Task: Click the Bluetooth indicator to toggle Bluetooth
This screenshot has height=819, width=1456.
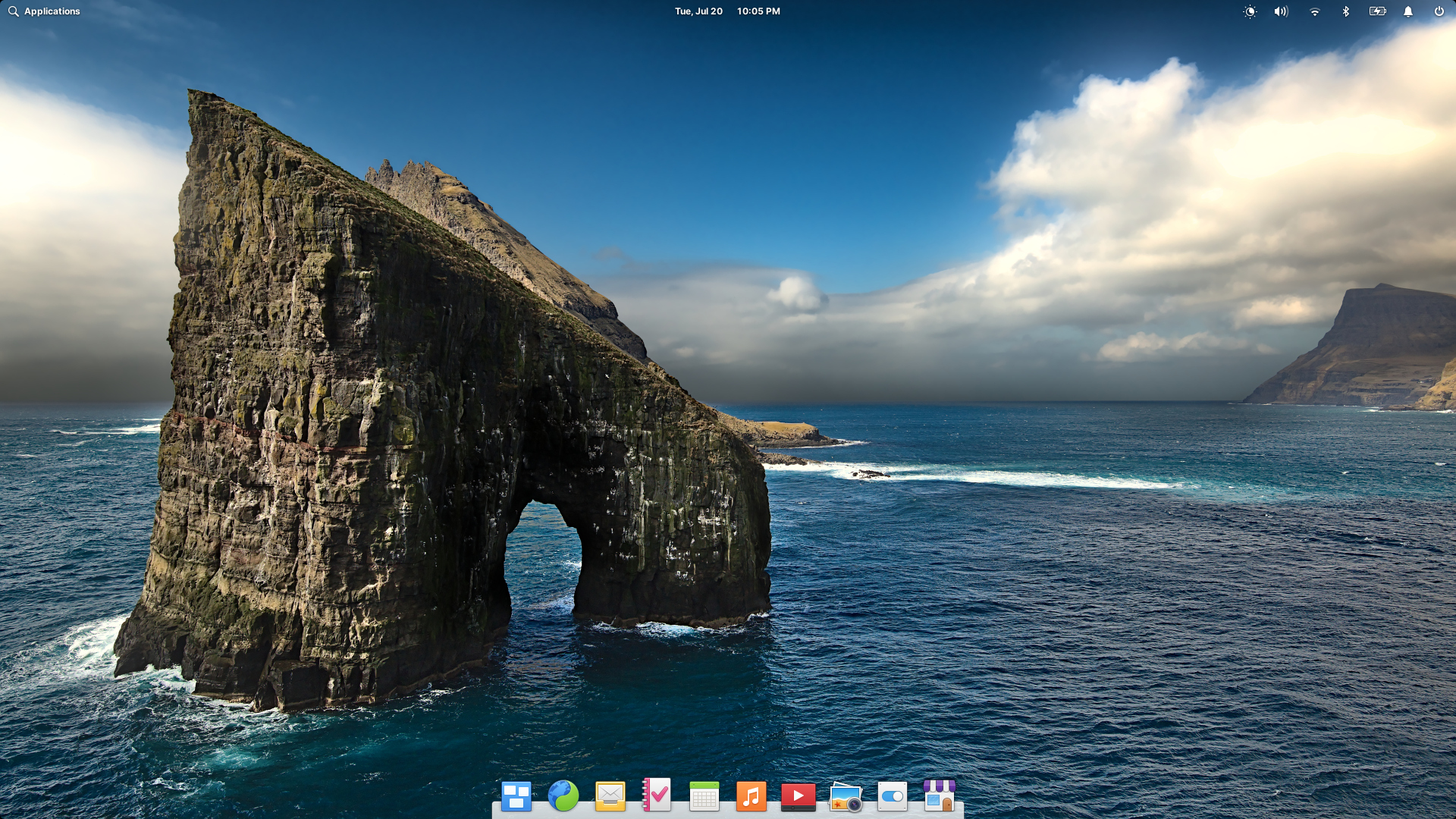Action: click(x=1345, y=11)
